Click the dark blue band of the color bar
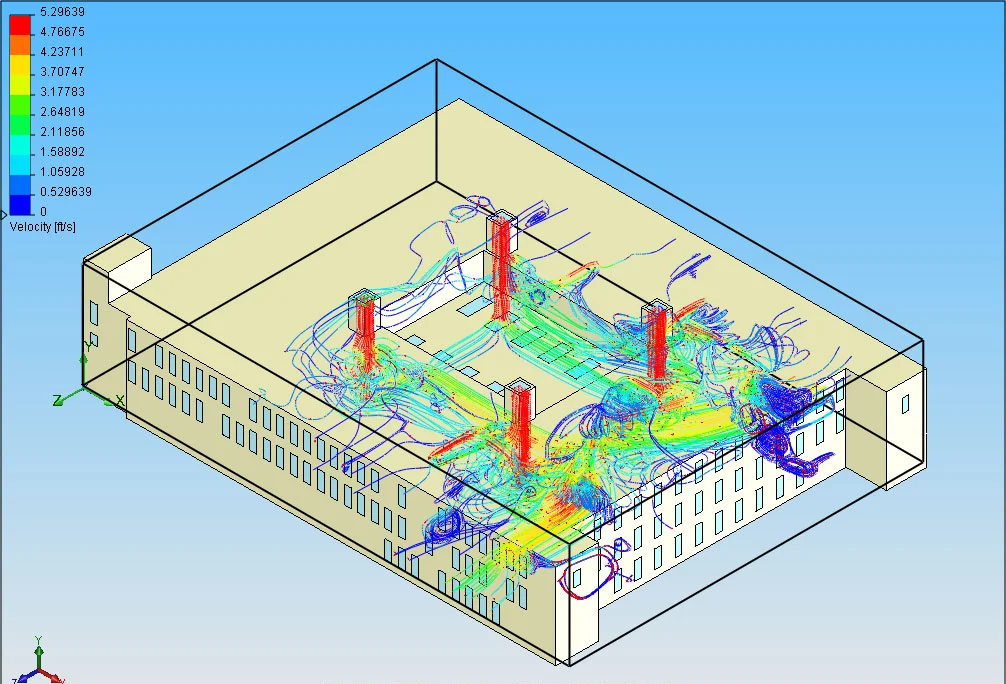1006x684 pixels. pyautogui.click(x=20, y=205)
